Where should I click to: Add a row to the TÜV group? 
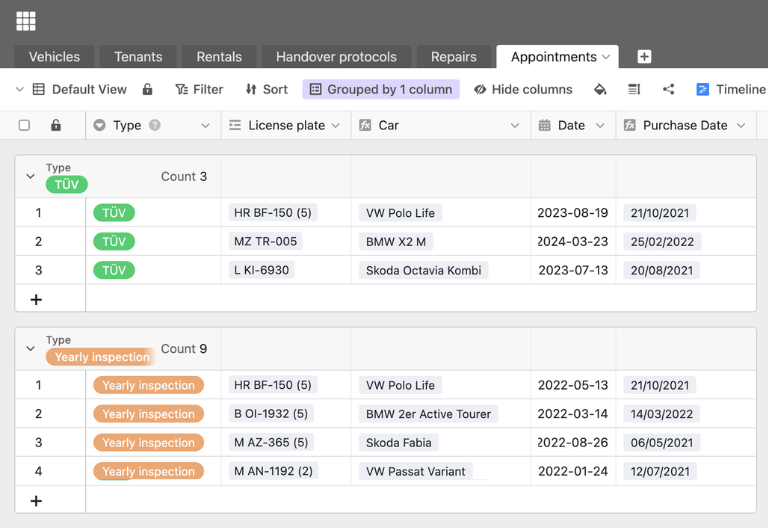pos(37,299)
